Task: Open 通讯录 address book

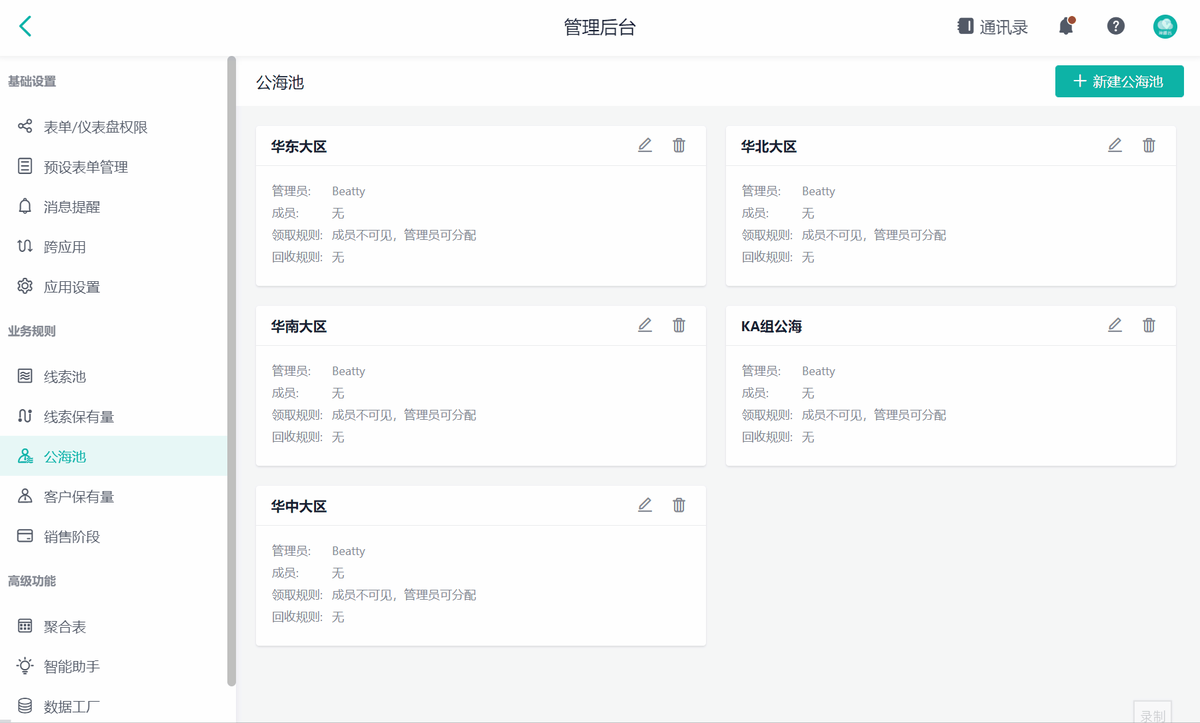Action: pyautogui.click(x=992, y=27)
